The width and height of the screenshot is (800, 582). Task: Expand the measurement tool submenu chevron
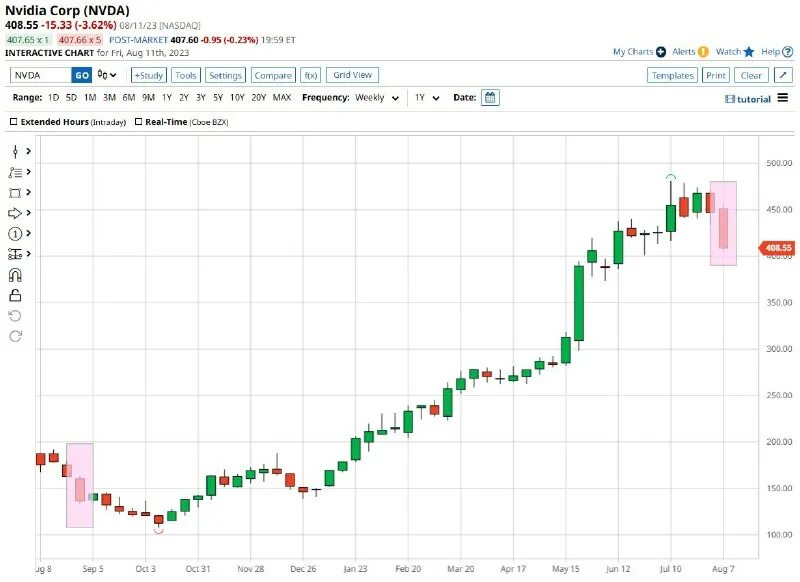pyautogui.click(x=29, y=254)
